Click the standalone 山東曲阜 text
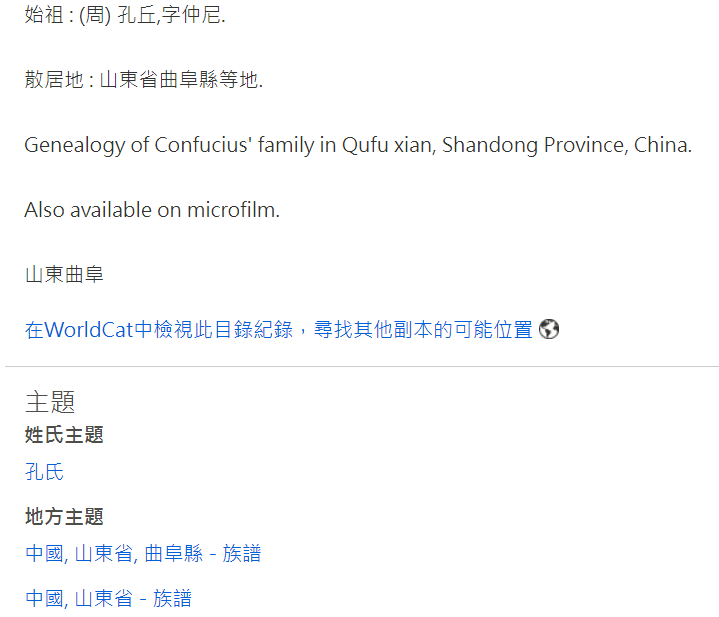 tap(64, 274)
